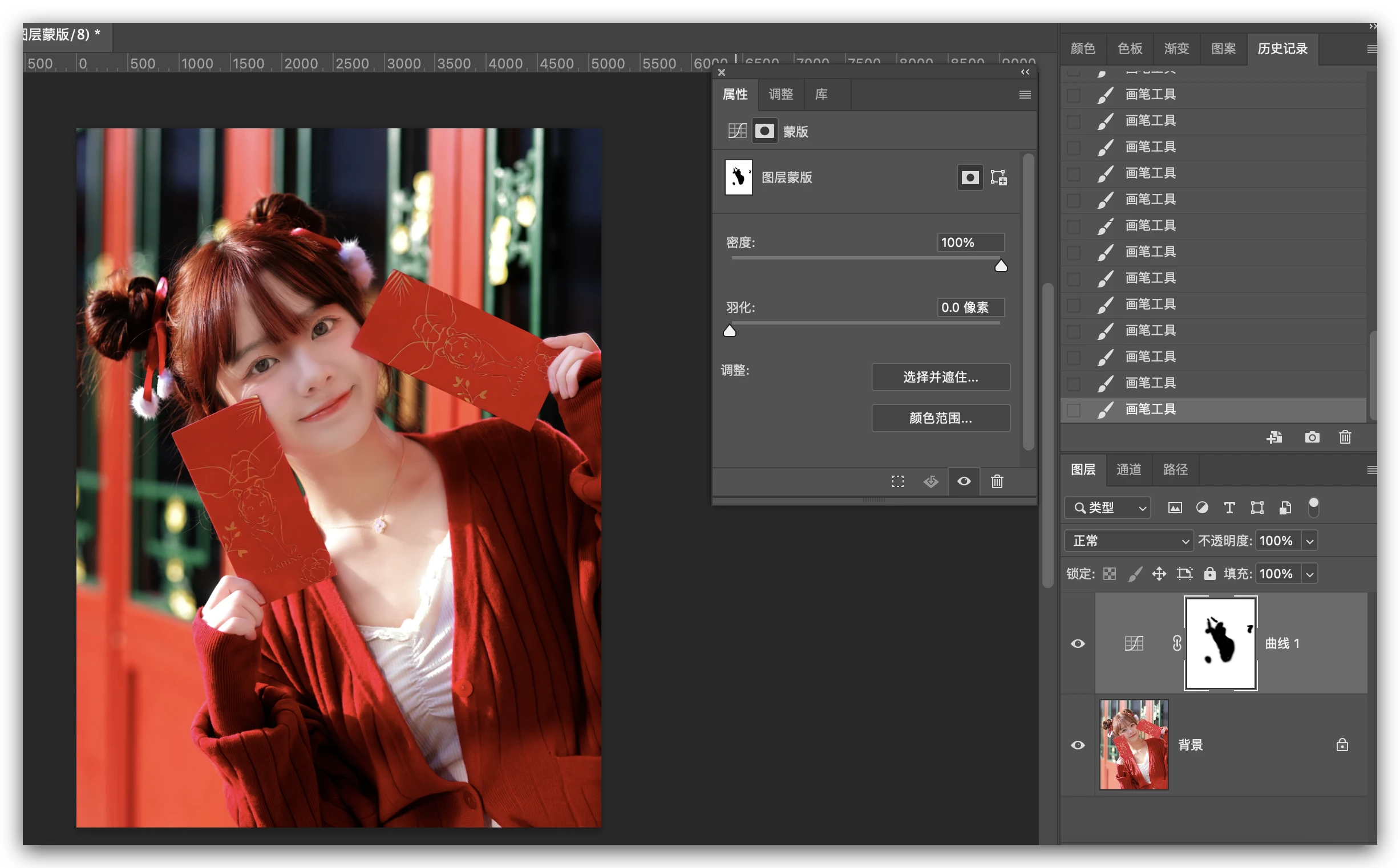Delete current history state with trash icon

click(1345, 437)
